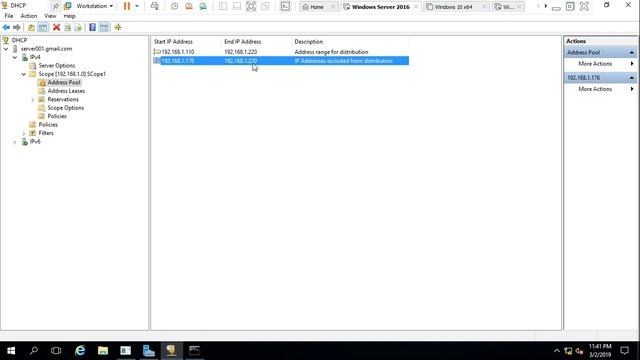The width and height of the screenshot is (640, 360).
Task: Click the Full Screen mode icon
Action: pyautogui.click(x=251, y=6)
